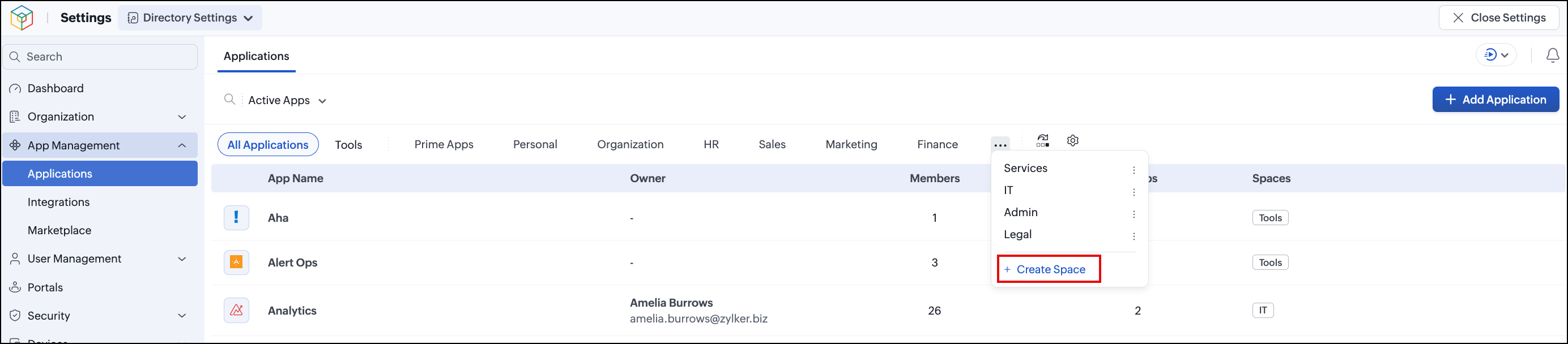Click the Alert Ops app icon

[236, 262]
